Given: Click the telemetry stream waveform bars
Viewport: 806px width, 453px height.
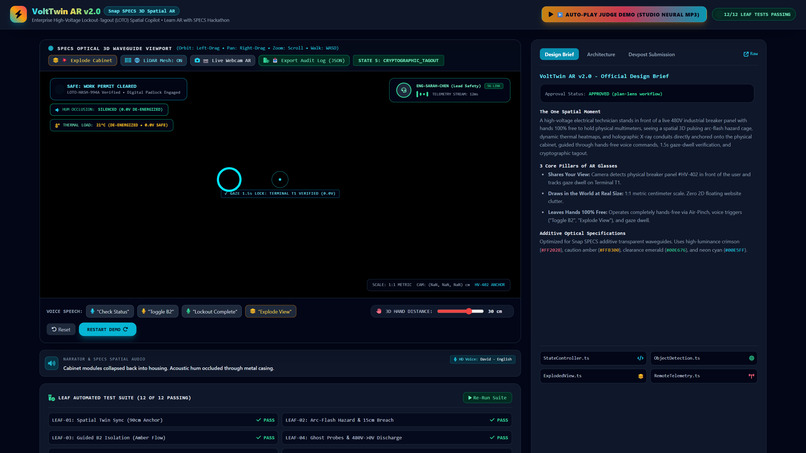Looking at the screenshot, I should point(422,94).
